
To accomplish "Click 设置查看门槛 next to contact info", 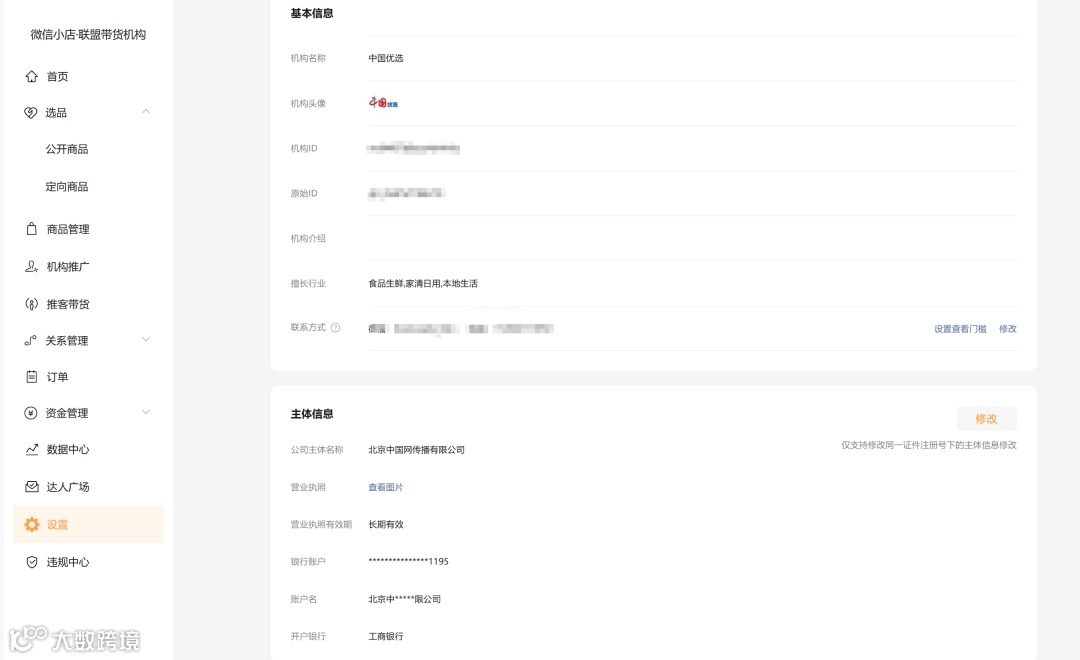I will 959,328.
